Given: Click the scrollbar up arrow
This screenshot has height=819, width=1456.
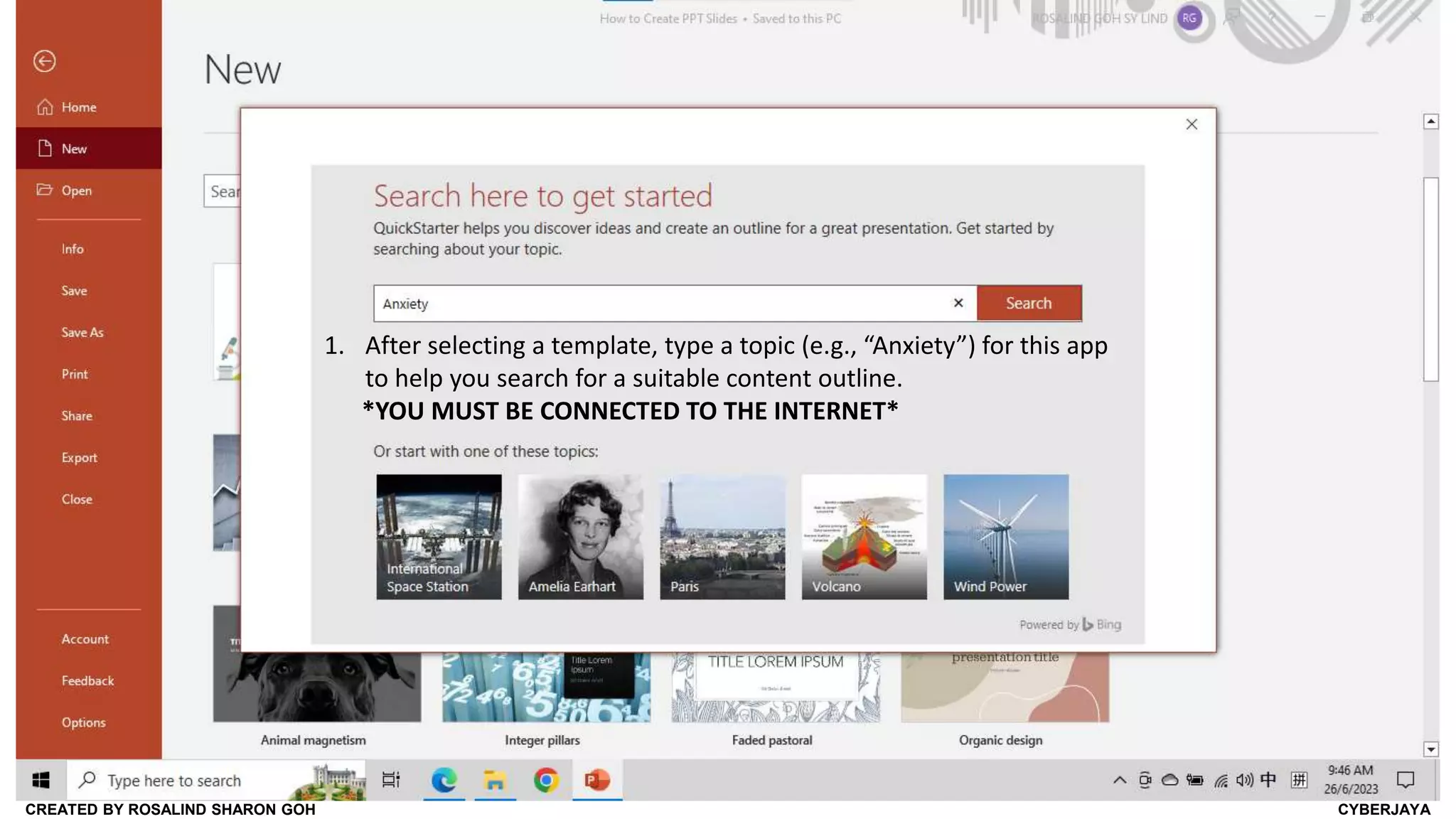Looking at the screenshot, I should [1430, 122].
